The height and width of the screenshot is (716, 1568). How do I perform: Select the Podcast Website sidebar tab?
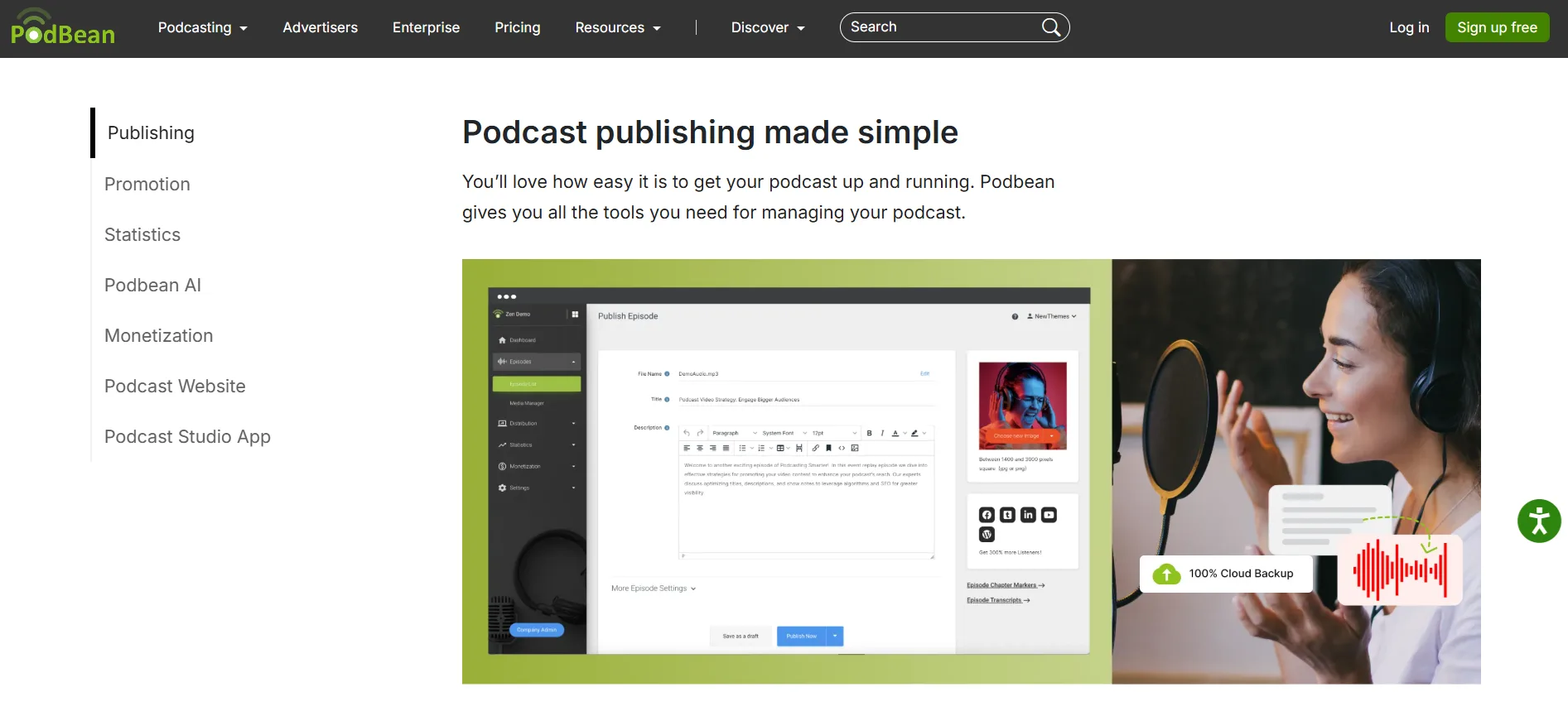click(x=175, y=386)
